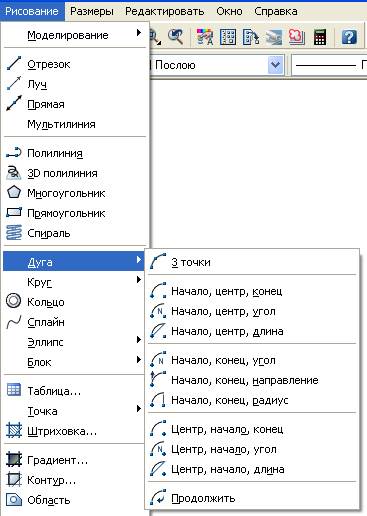Choose arc Начало, конец, радиус
This screenshot has height=516, width=367.
[252, 400]
